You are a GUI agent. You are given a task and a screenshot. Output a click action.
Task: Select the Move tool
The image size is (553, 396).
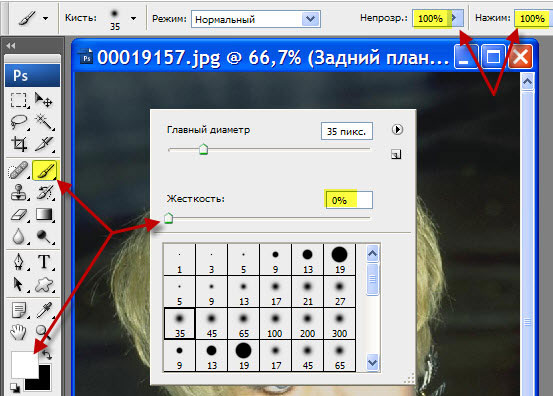(x=44, y=100)
